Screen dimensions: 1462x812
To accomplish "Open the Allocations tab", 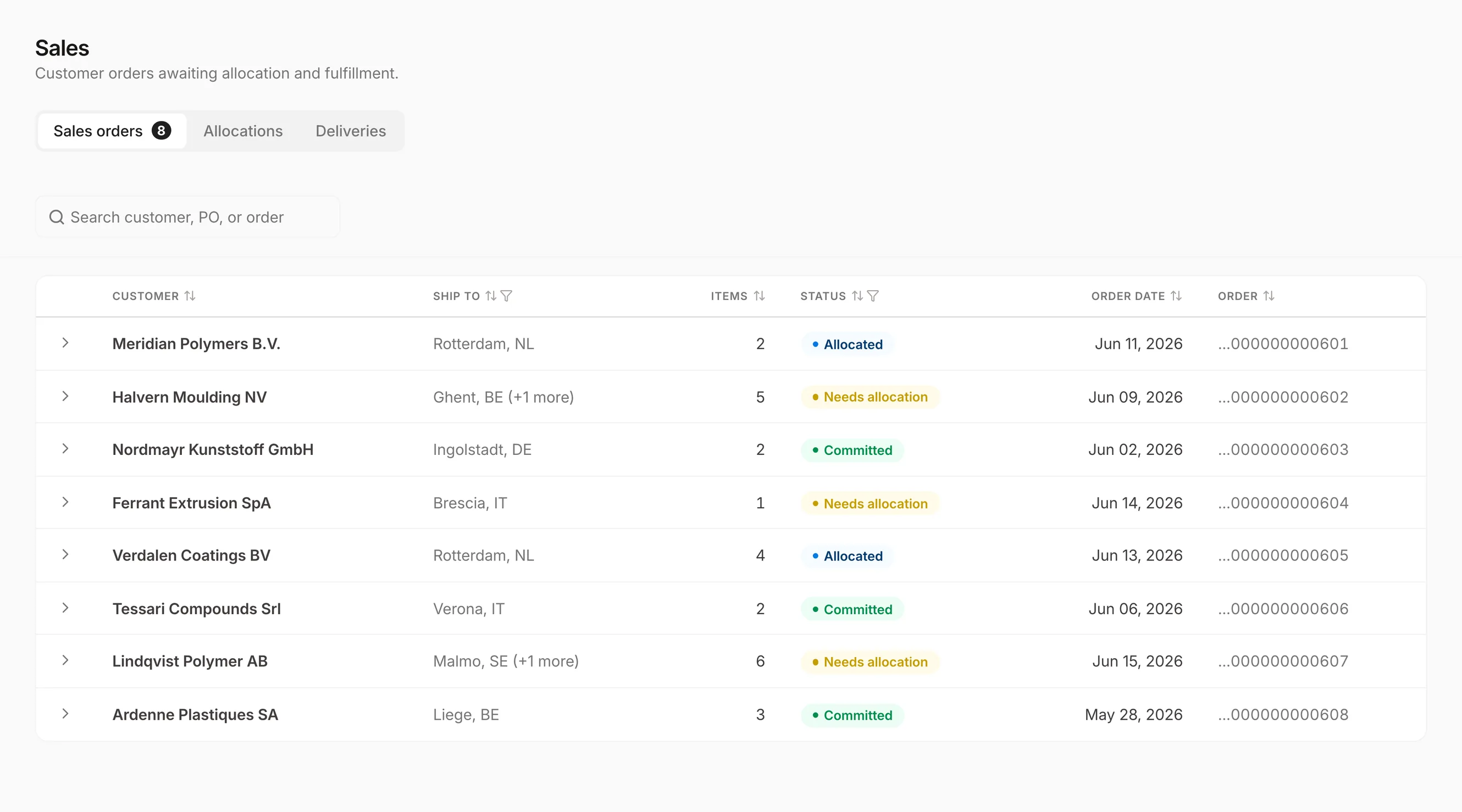I will pos(243,131).
